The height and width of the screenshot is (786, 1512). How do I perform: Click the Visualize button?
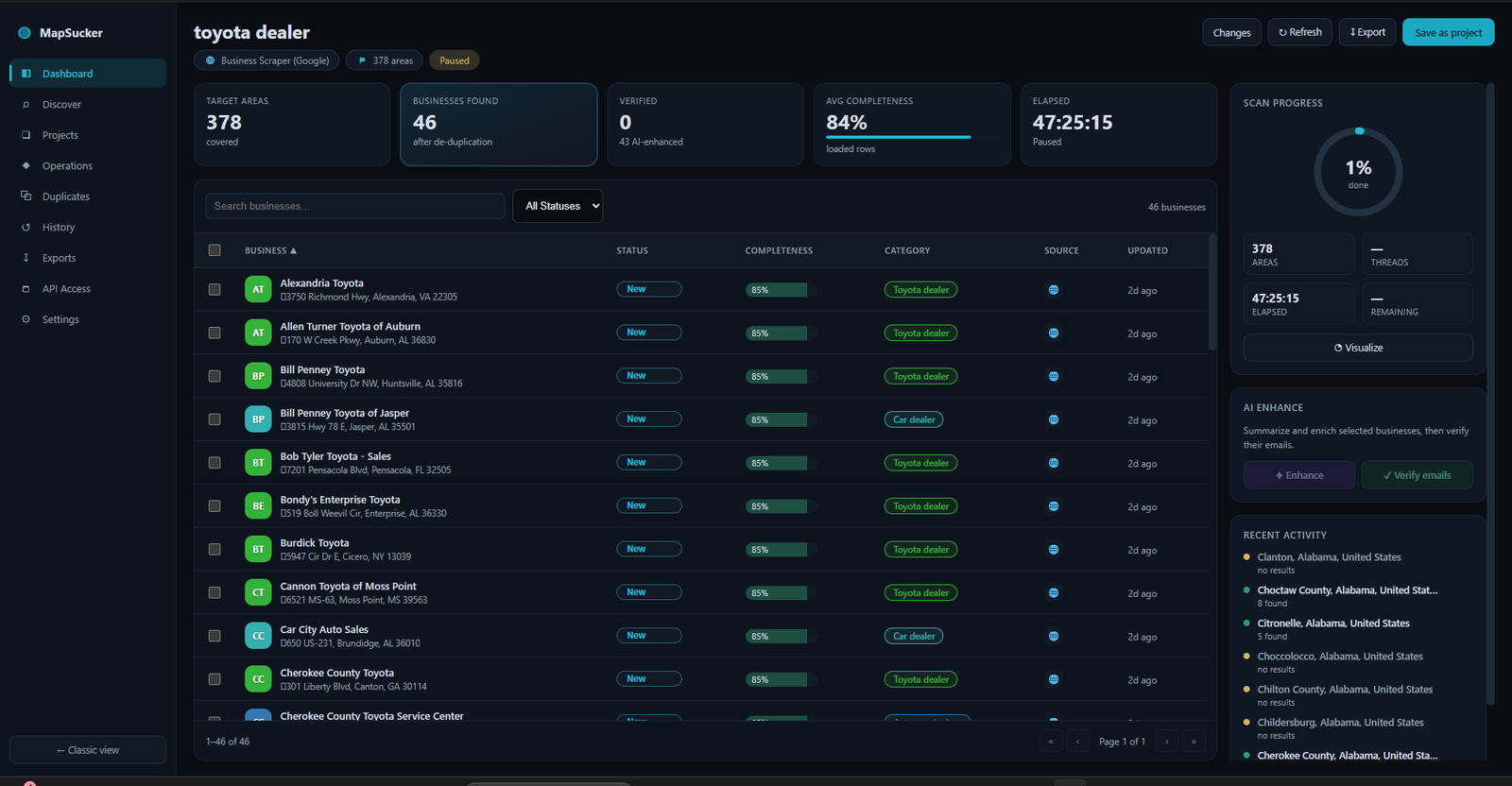point(1358,348)
